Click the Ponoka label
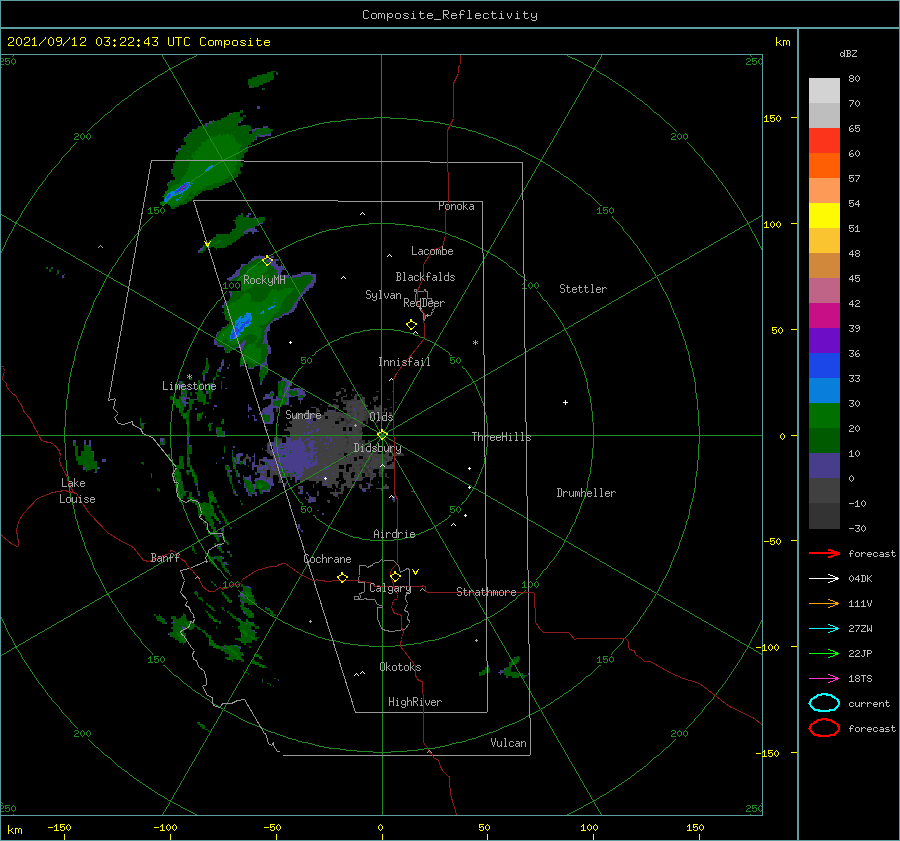Screen dimensions: 900x841 [456, 206]
